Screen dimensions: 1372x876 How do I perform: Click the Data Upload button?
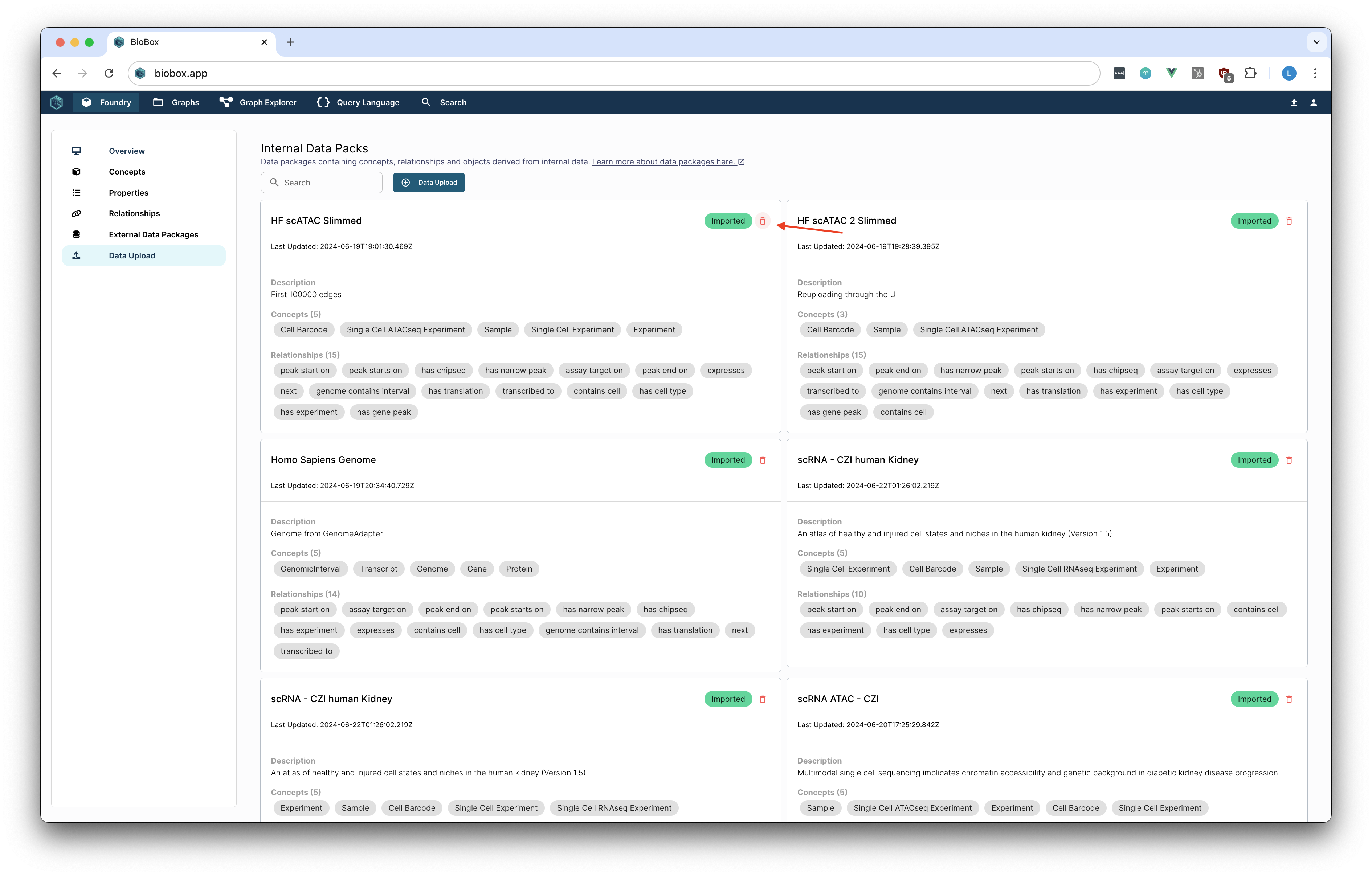[x=428, y=183]
